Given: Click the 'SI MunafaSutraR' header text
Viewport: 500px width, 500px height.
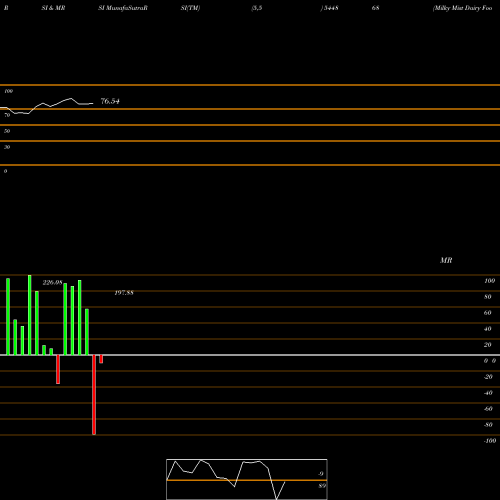Looking at the screenshot, I should click(x=123, y=8).
